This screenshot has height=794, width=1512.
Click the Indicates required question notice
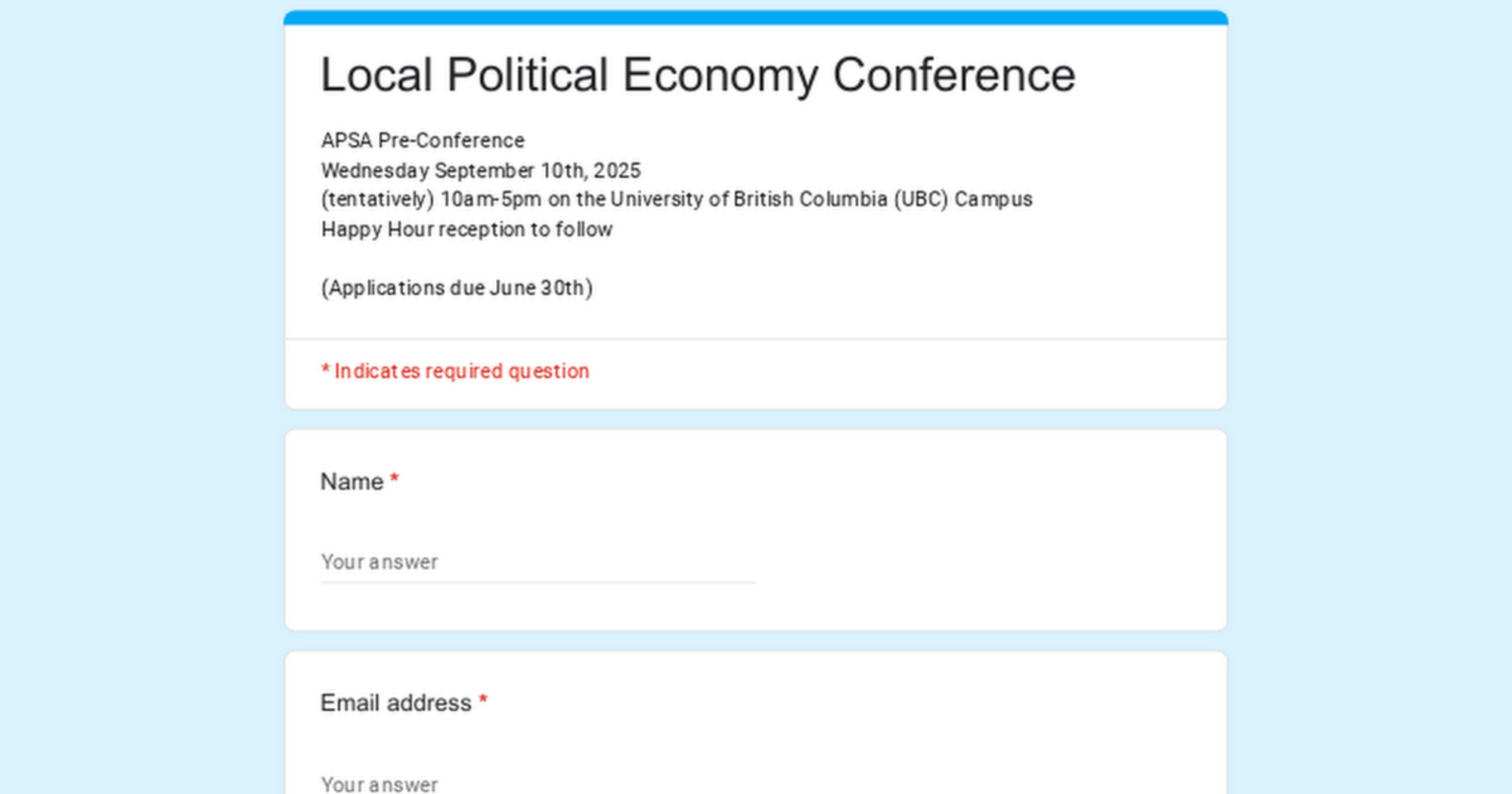tap(461, 371)
